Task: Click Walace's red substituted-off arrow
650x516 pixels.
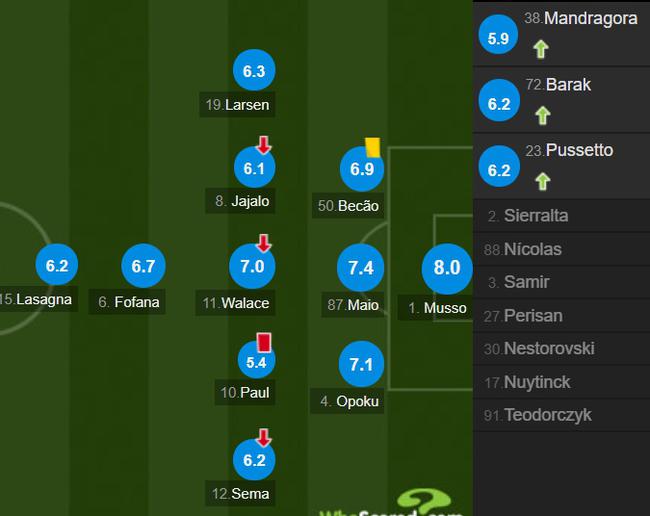Action: (x=264, y=243)
